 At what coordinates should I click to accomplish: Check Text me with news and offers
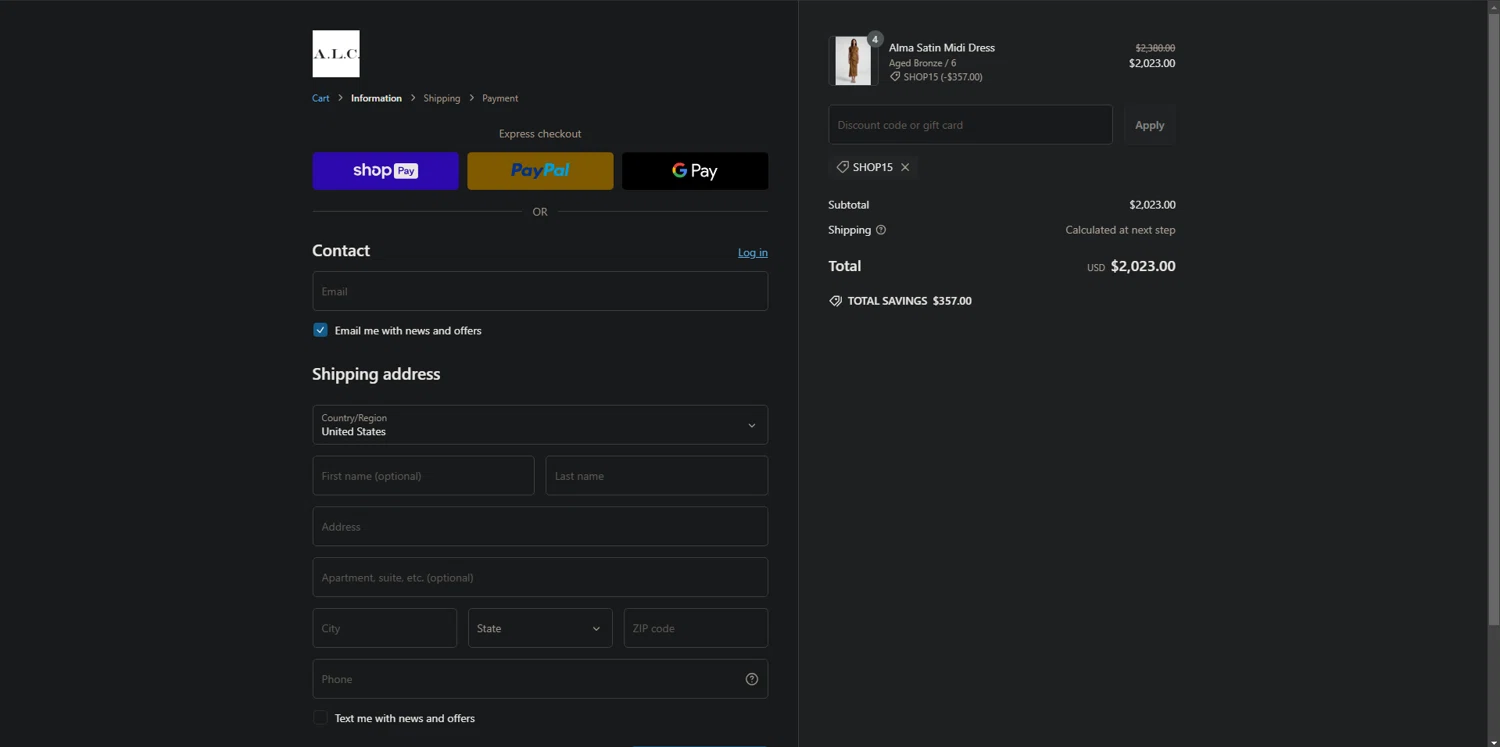320,718
